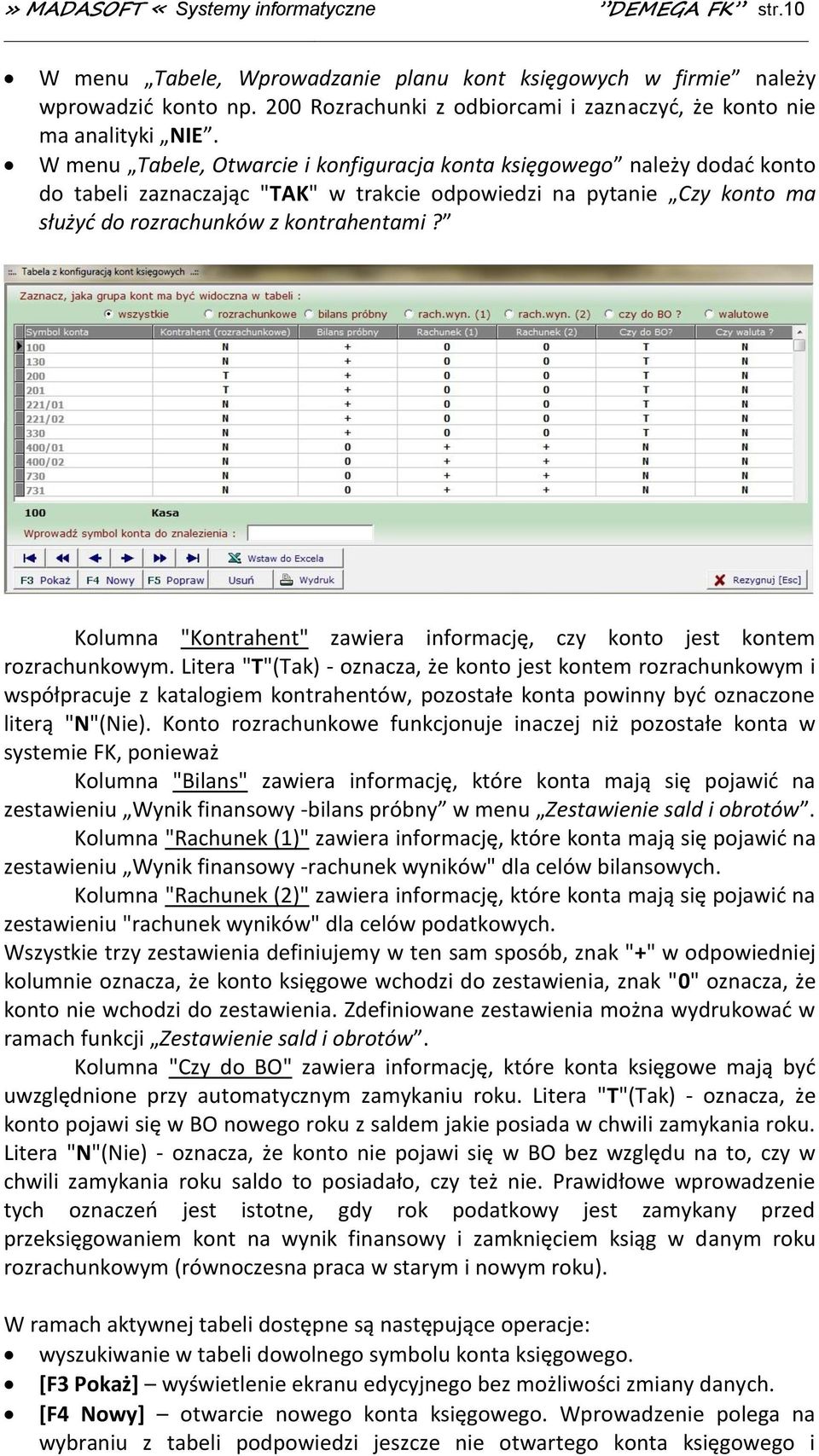Image resolution: width=819 pixels, height=1456 pixels.
Task: Click the Usuń delete button
Action: (x=241, y=580)
